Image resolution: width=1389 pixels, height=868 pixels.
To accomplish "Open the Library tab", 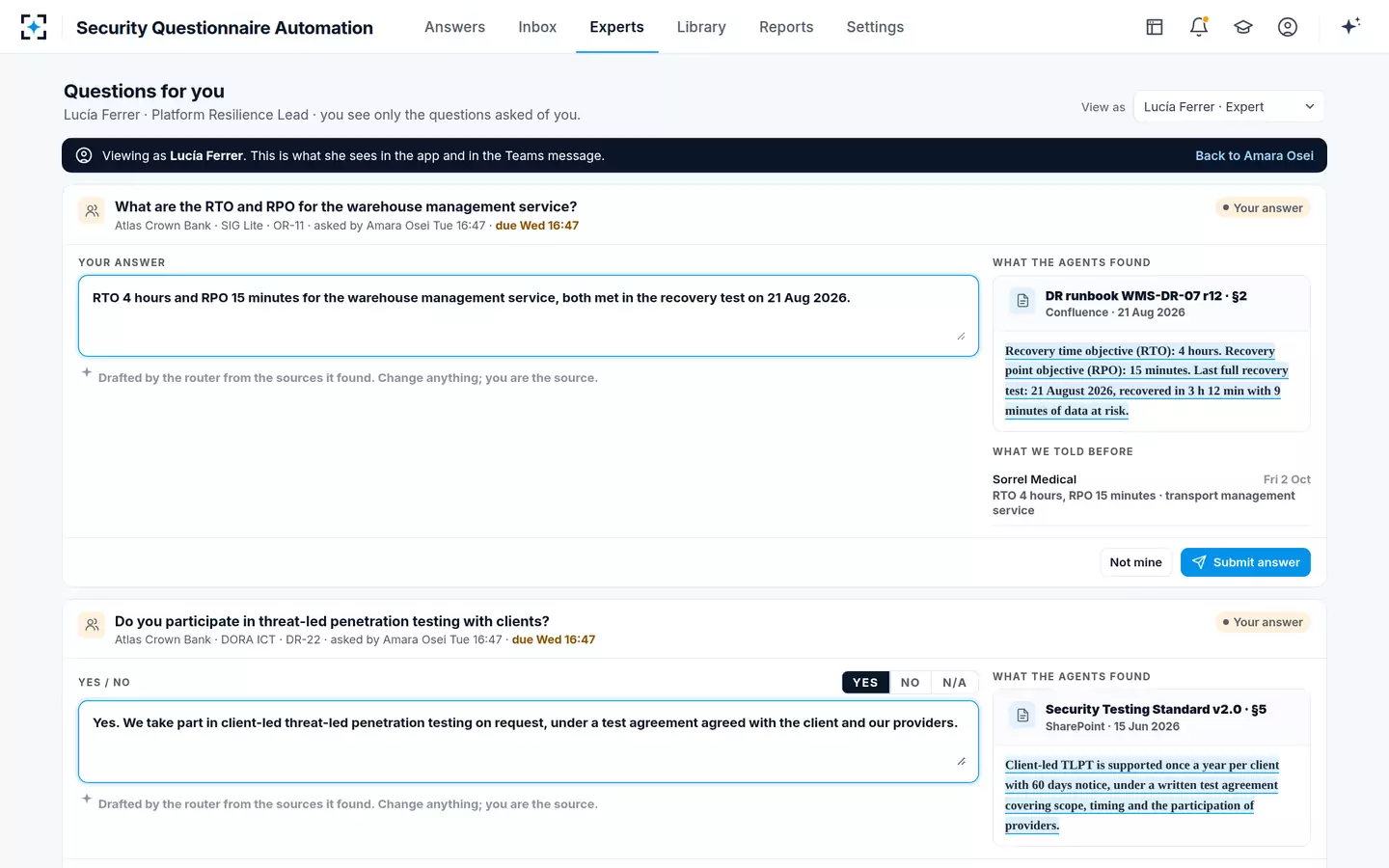I will coord(701,27).
